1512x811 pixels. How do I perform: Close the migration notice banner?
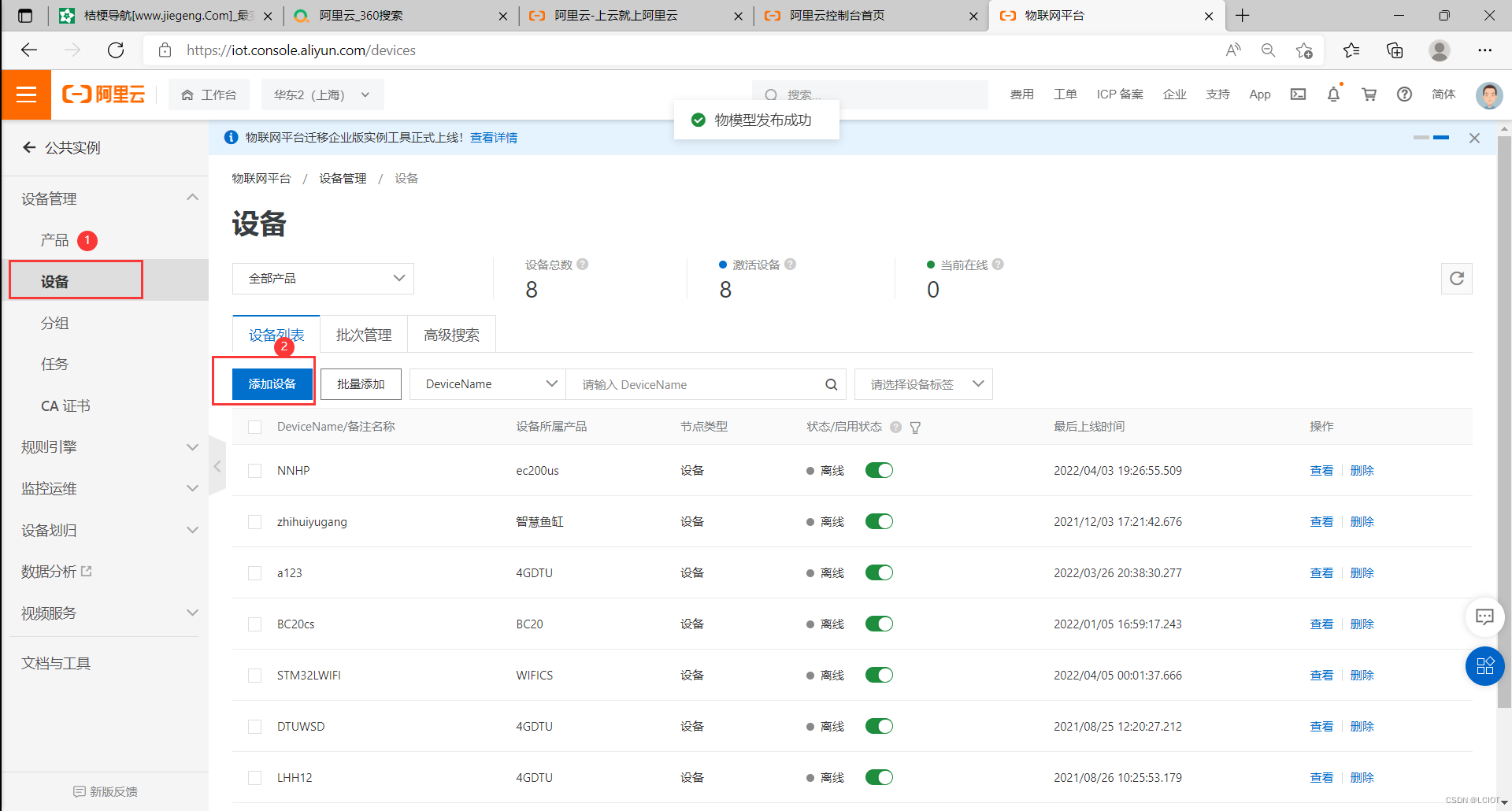coord(1474,138)
